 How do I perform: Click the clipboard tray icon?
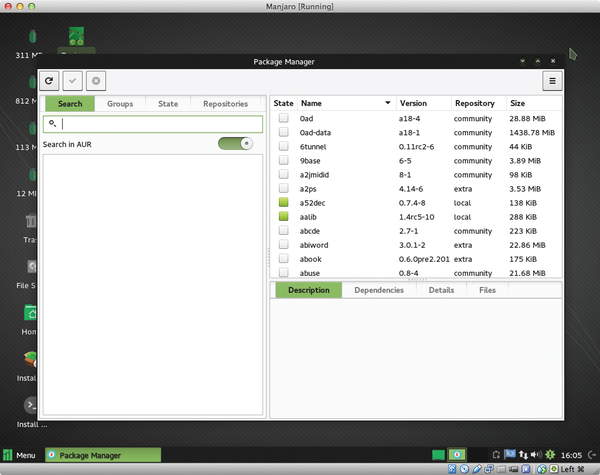[496, 455]
